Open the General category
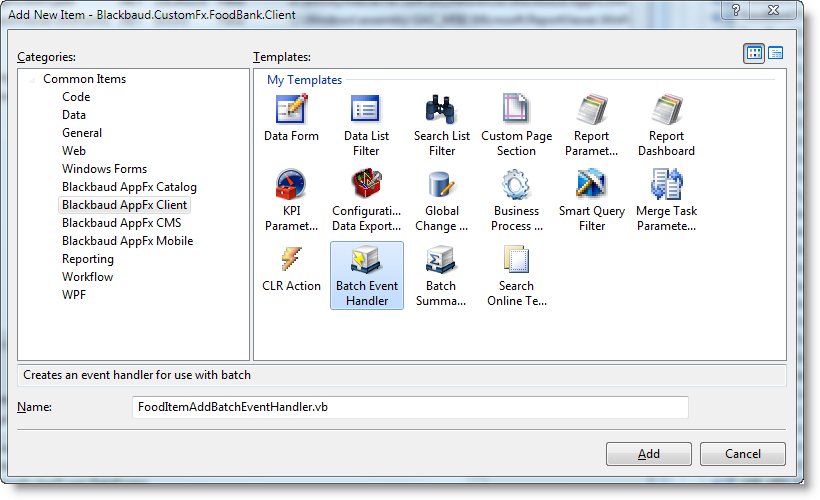This screenshot has height=500, width=820. click(82, 133)
